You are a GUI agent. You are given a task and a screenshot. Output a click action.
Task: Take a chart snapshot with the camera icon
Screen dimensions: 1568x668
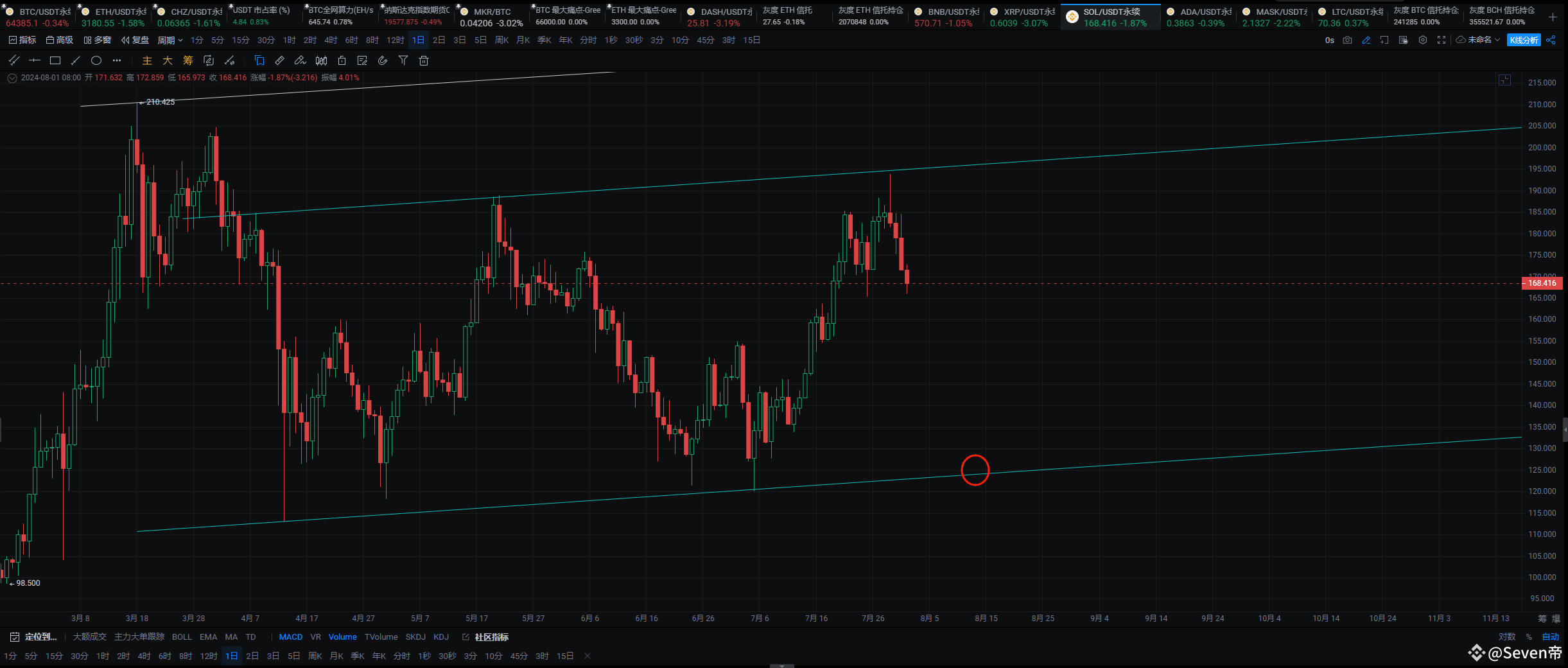(x=1347, y=40)
